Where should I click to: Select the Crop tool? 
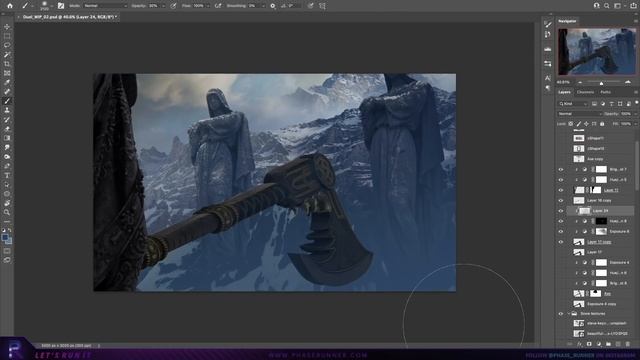tap(7, 64)
